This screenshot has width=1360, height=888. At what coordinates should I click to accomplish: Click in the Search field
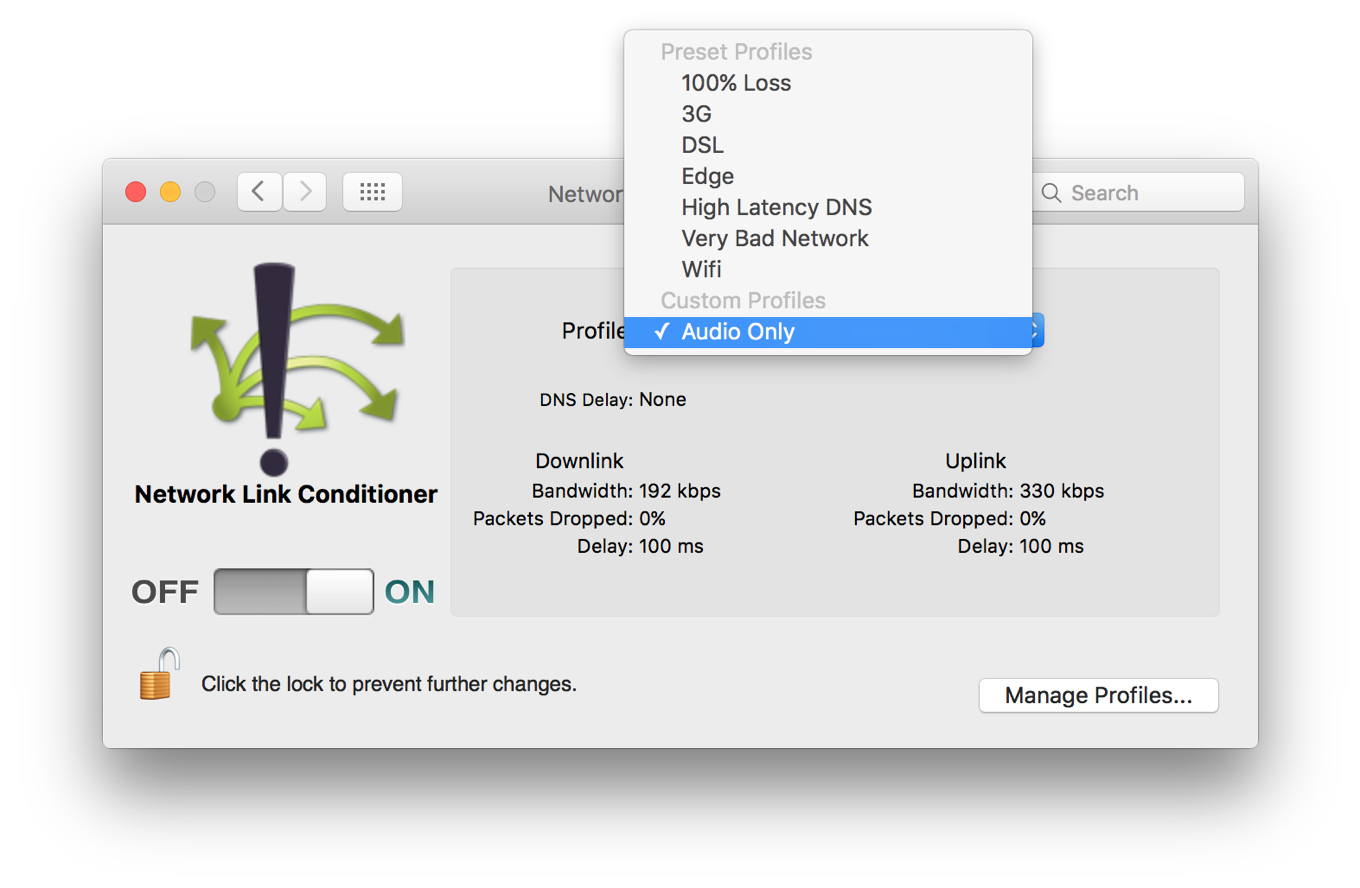point(1150,193)
